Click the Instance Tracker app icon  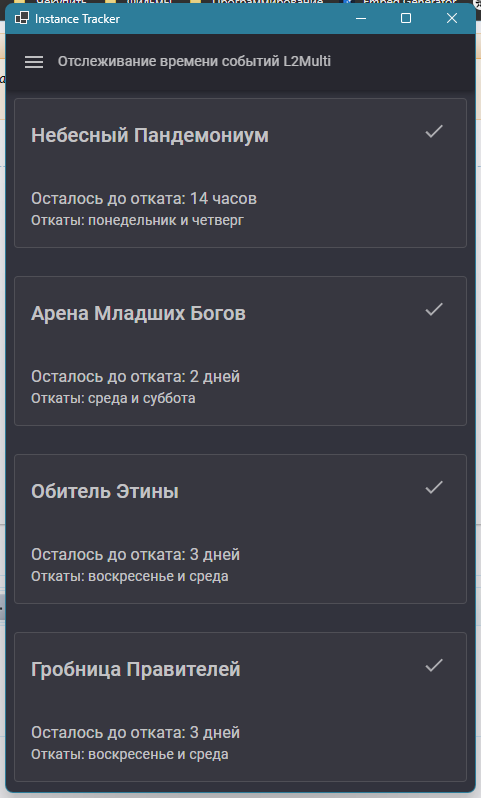[x=22, y=18]
